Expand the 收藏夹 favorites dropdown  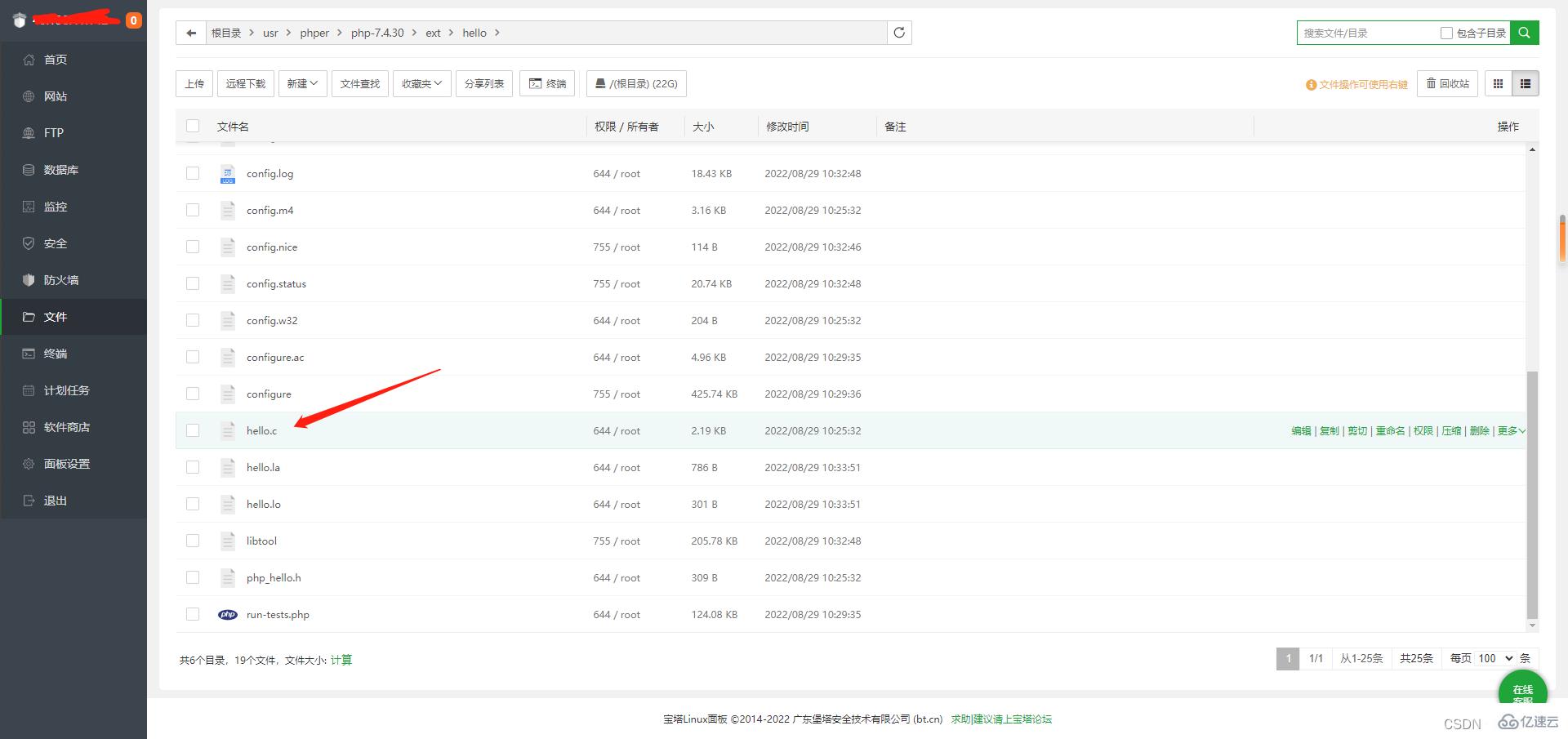(422, 83)
